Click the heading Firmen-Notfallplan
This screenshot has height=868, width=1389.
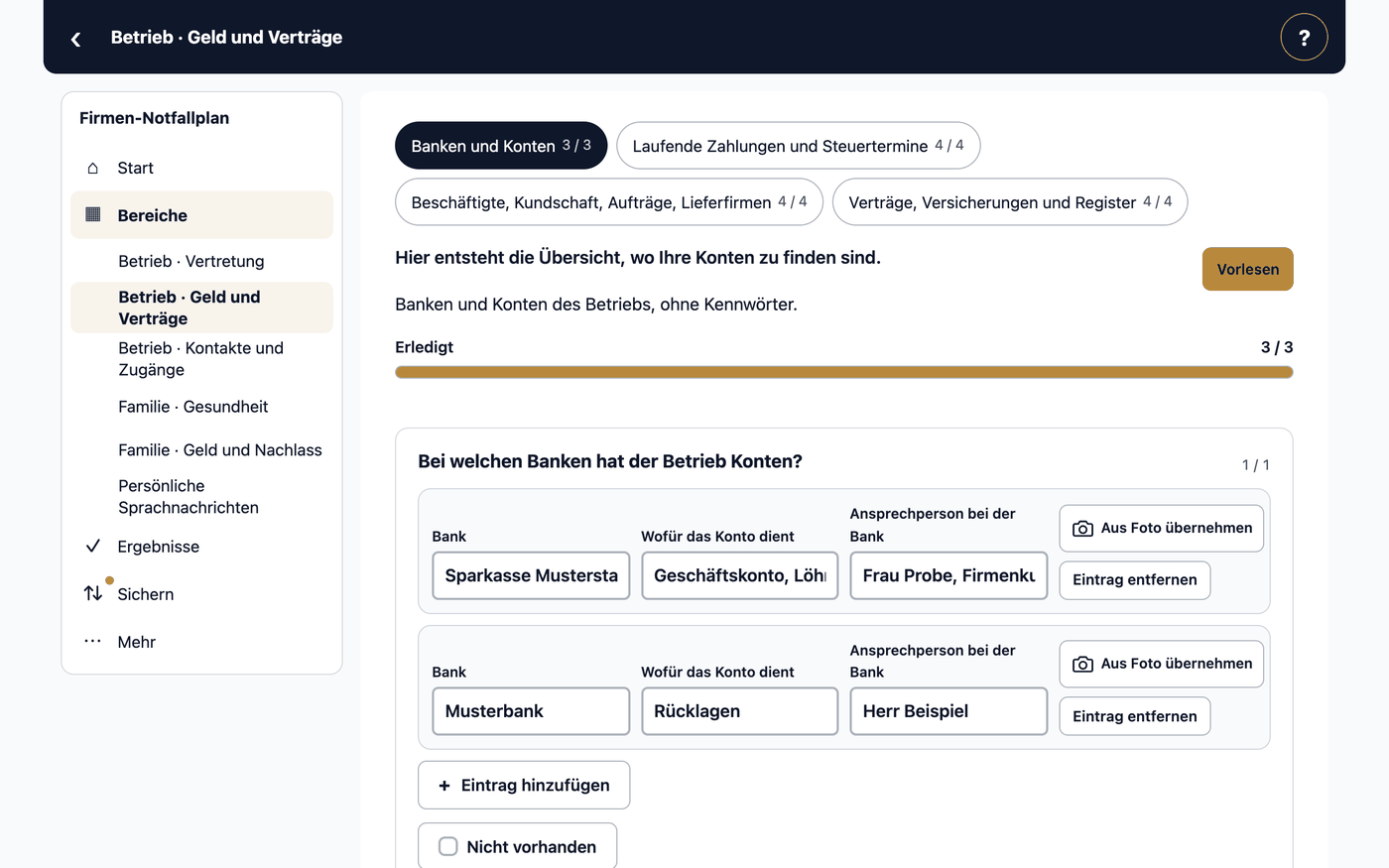point(154,118)
